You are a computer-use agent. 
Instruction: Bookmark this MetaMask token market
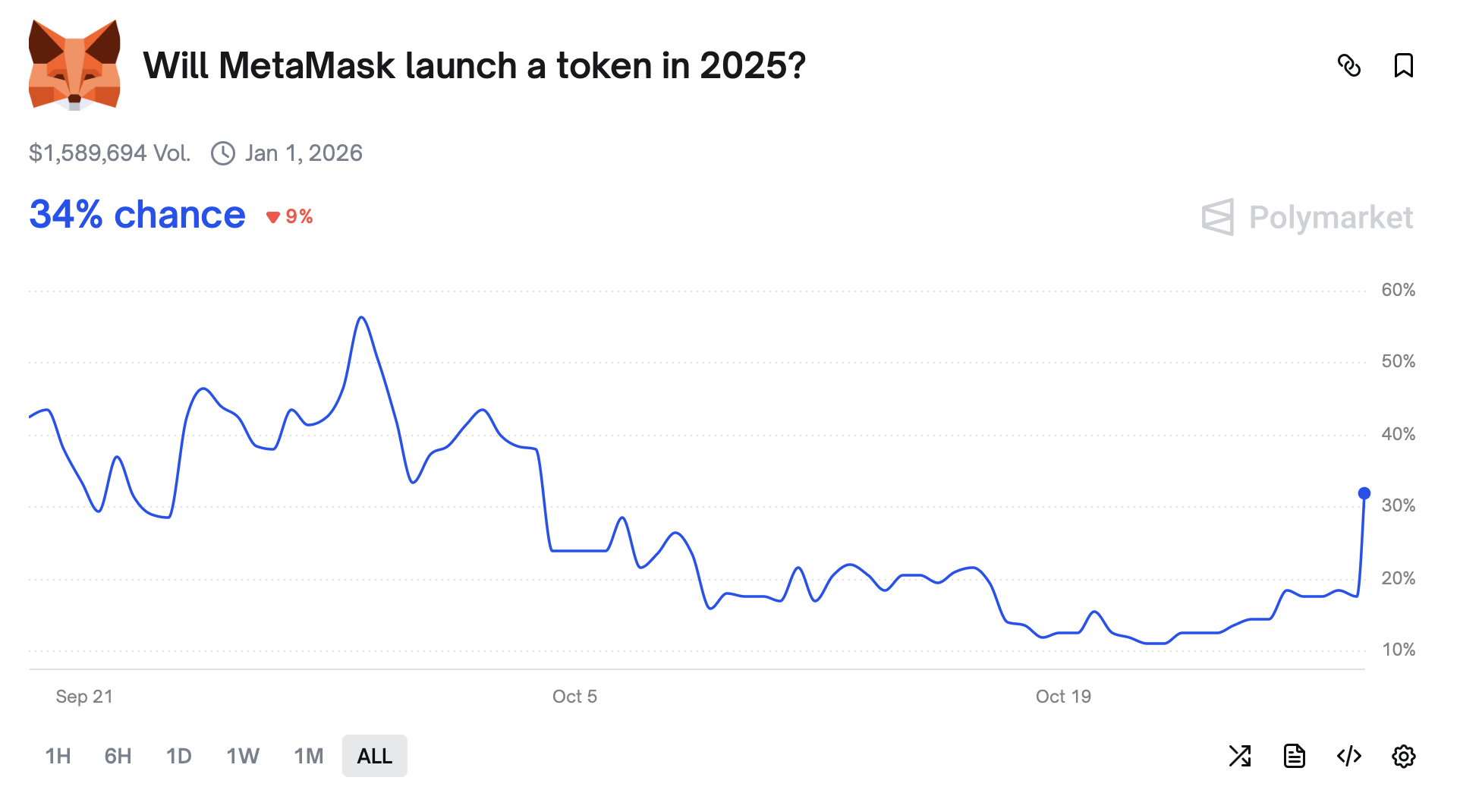click(1403, 66)
